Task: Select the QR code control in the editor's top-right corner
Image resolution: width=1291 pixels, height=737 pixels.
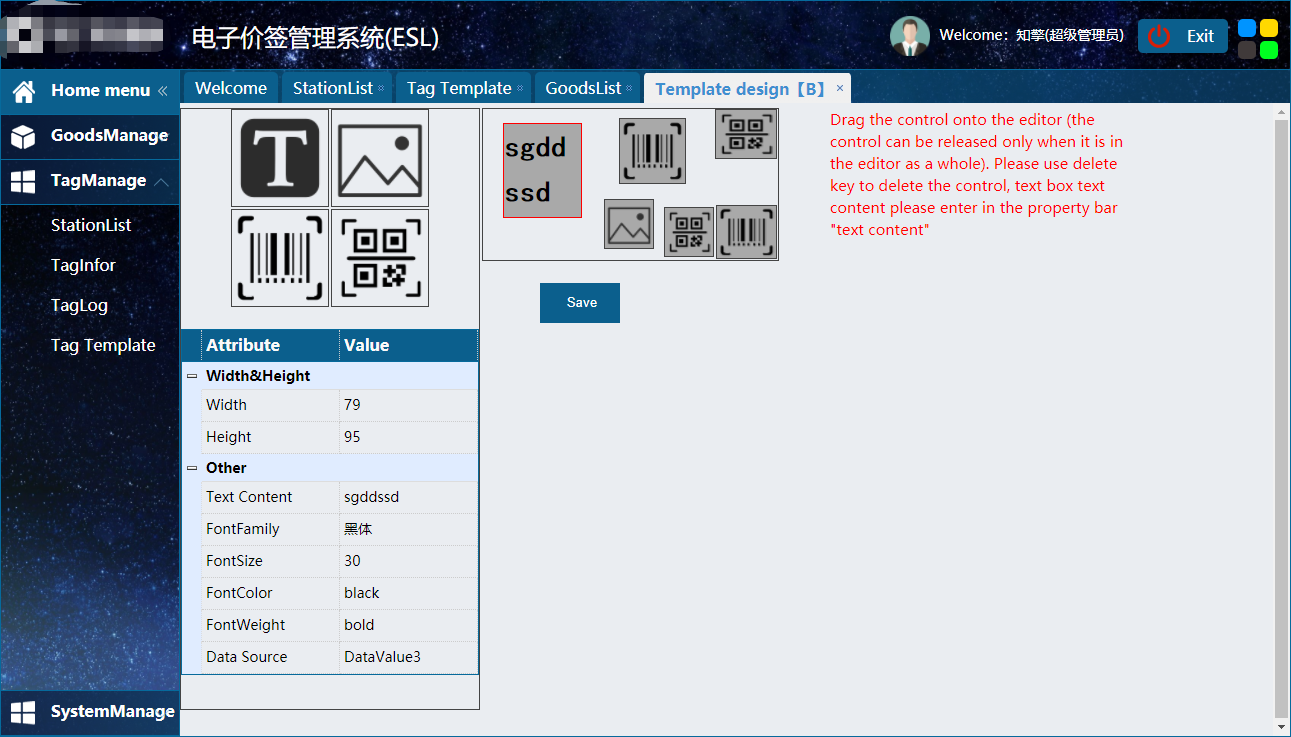Action: (x=746, y=134)
